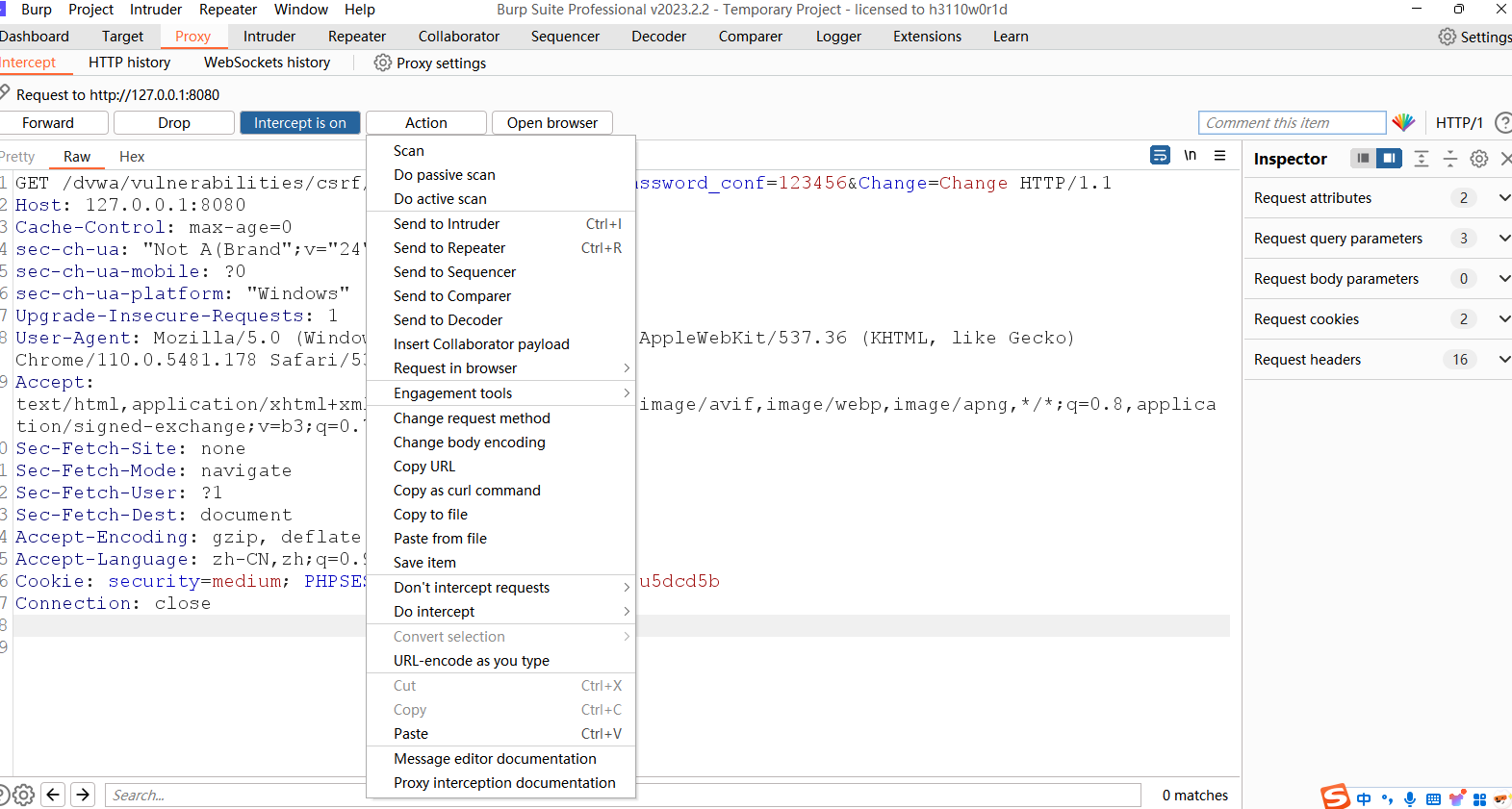Screen dimensions: 1512x809
Task: Choose Do active scan
Action: point(501,198)
